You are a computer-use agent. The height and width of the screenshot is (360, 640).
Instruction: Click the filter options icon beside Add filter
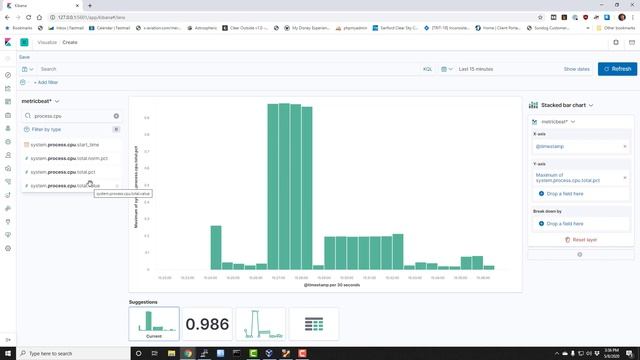click(x=23, y=82)
